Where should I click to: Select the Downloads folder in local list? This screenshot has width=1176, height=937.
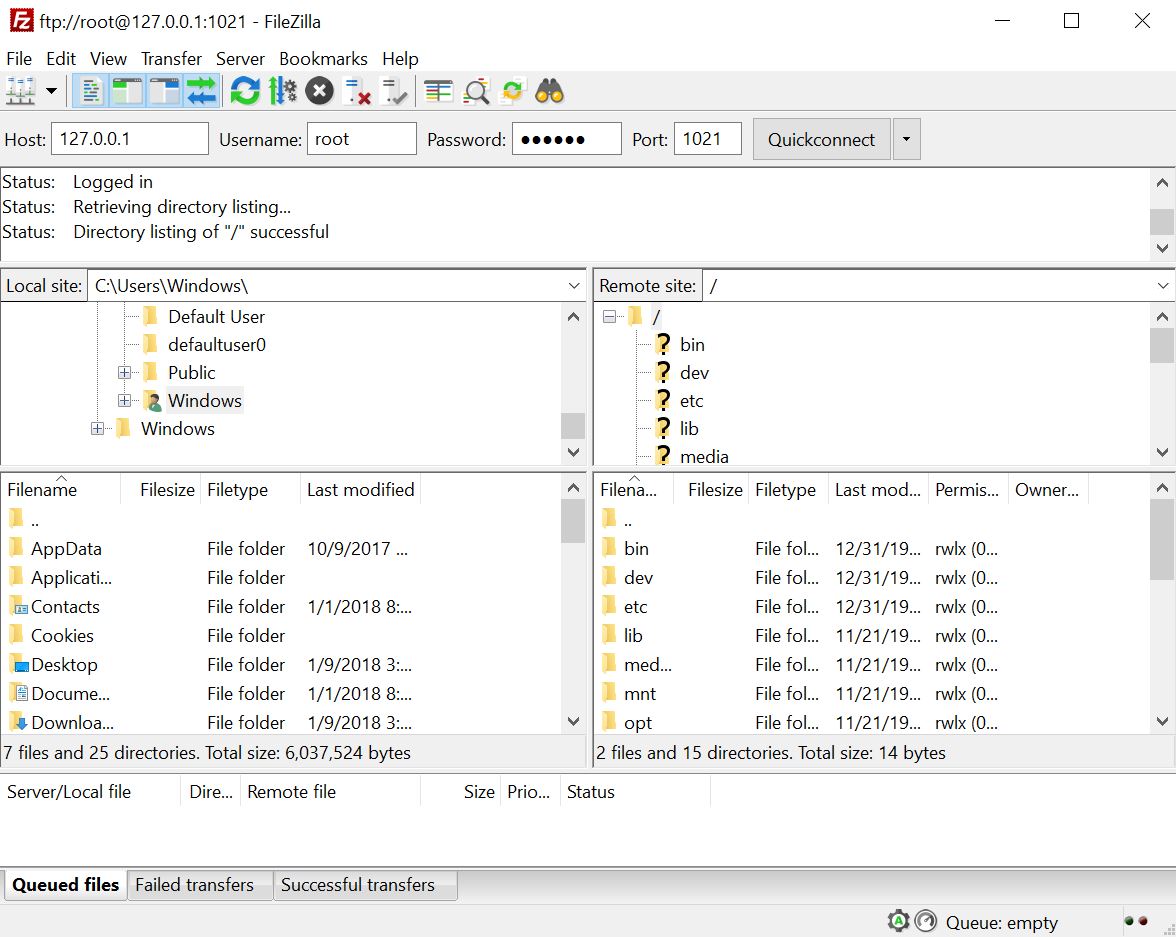click(72, 723)
